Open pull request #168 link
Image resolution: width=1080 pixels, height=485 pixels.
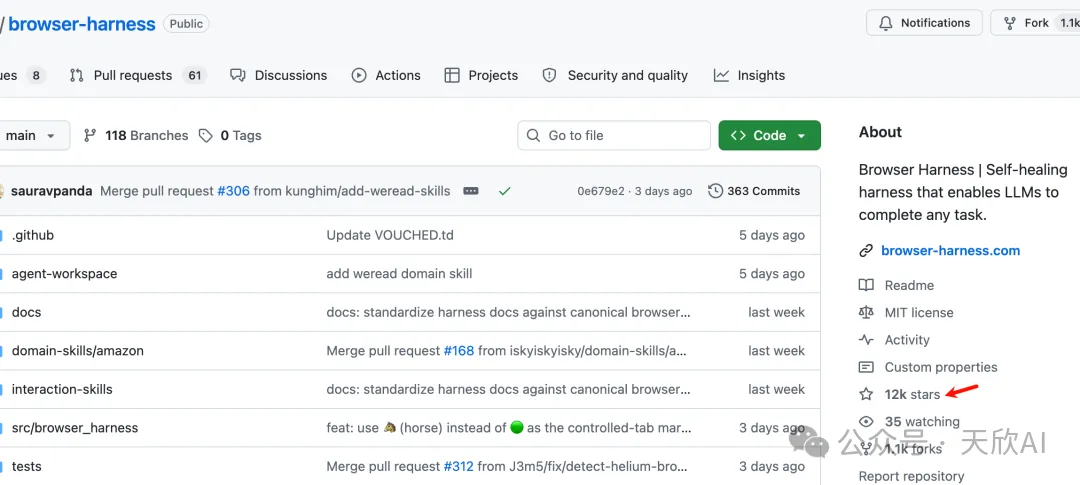[459, 351]
